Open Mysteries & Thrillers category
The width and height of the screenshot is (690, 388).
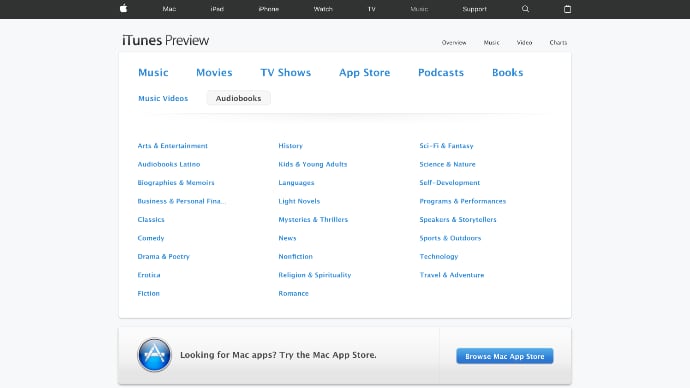tap(313, 220)
